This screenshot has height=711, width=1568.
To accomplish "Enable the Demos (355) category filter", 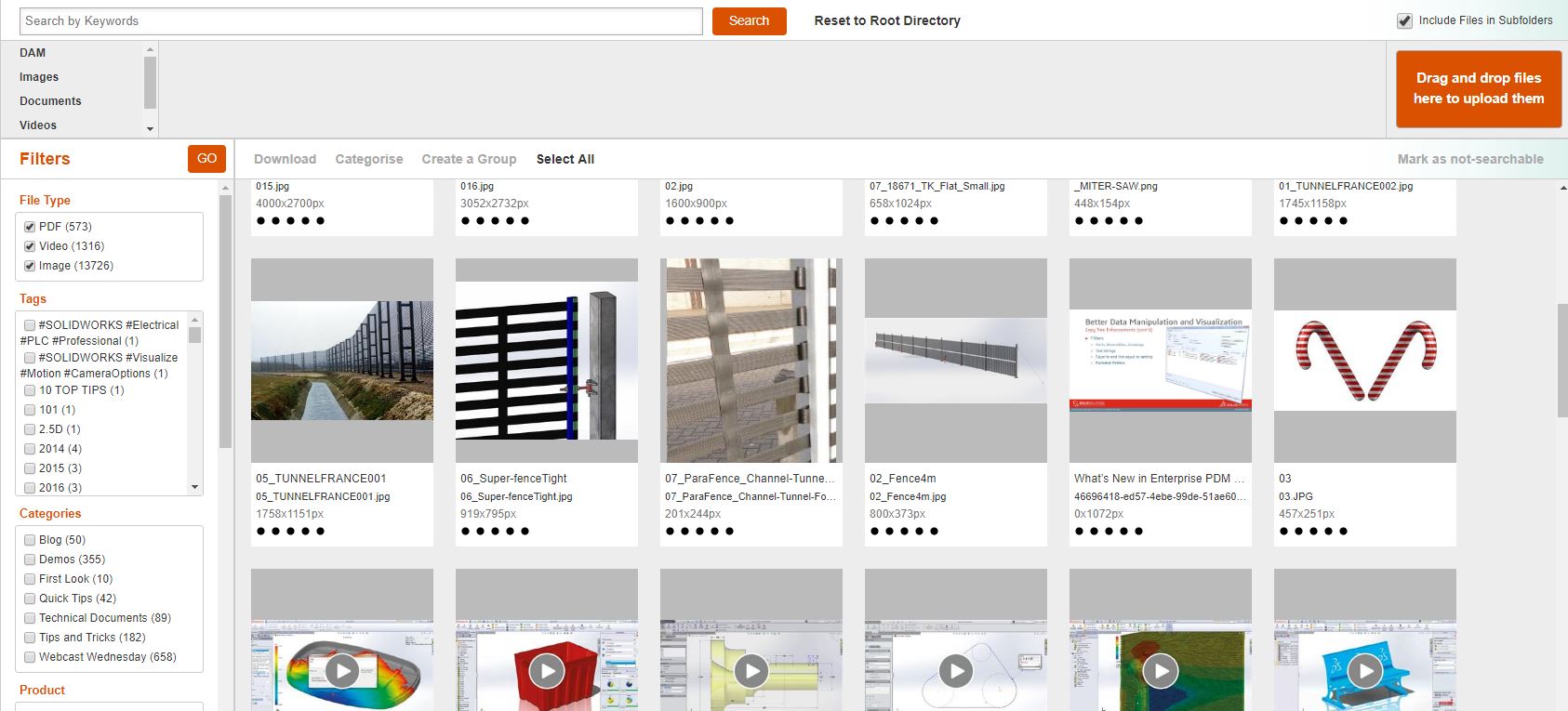I will (x=30, y=560).
